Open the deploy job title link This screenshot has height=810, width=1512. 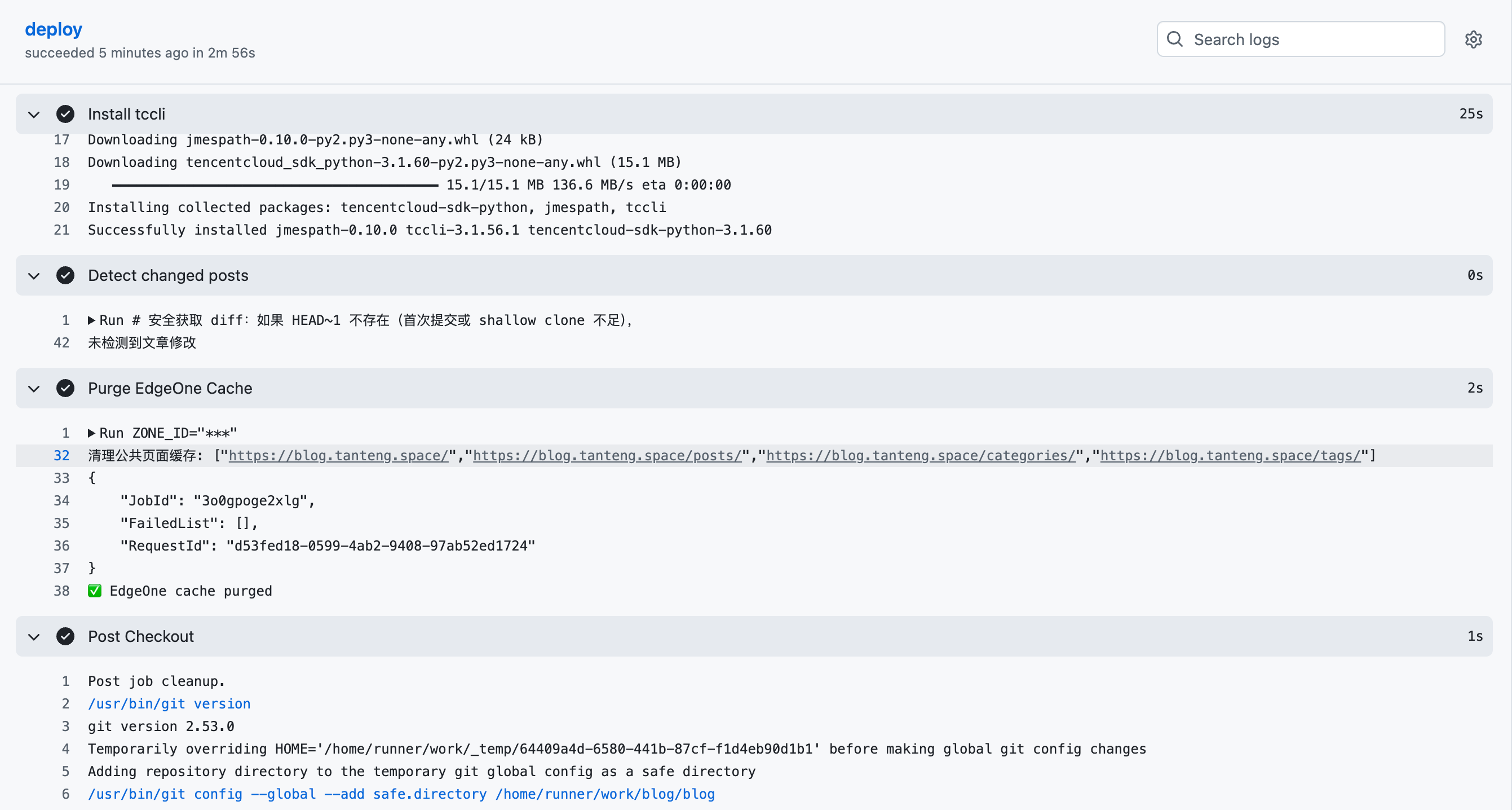(x=54, y=29)
